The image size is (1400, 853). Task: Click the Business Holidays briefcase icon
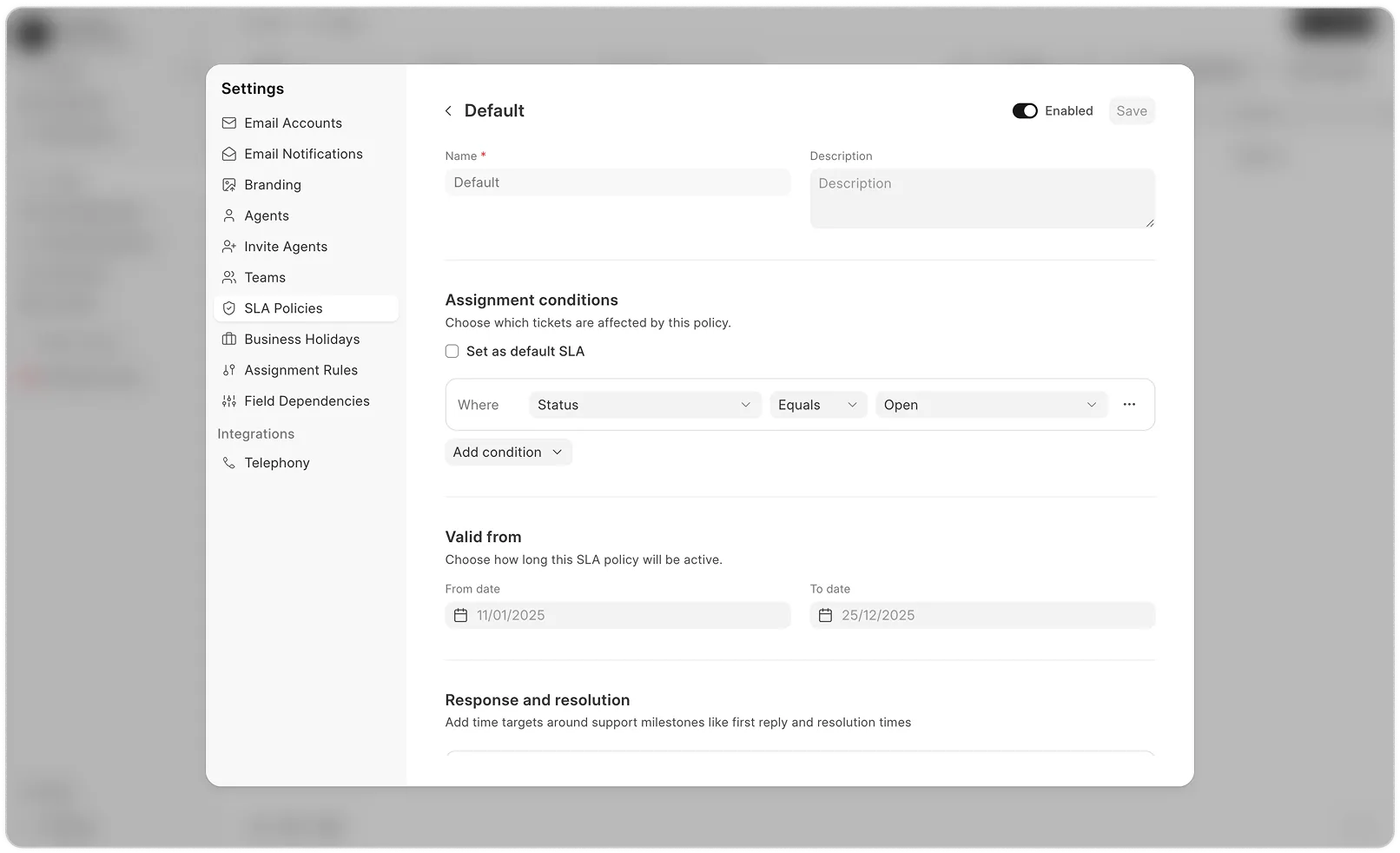tap(229, 340)
